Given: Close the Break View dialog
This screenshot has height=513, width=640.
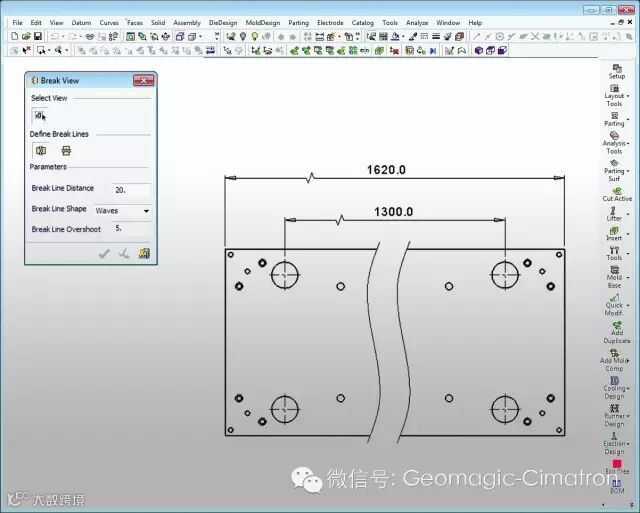Looking at the screenshot, I should point(144,80).
